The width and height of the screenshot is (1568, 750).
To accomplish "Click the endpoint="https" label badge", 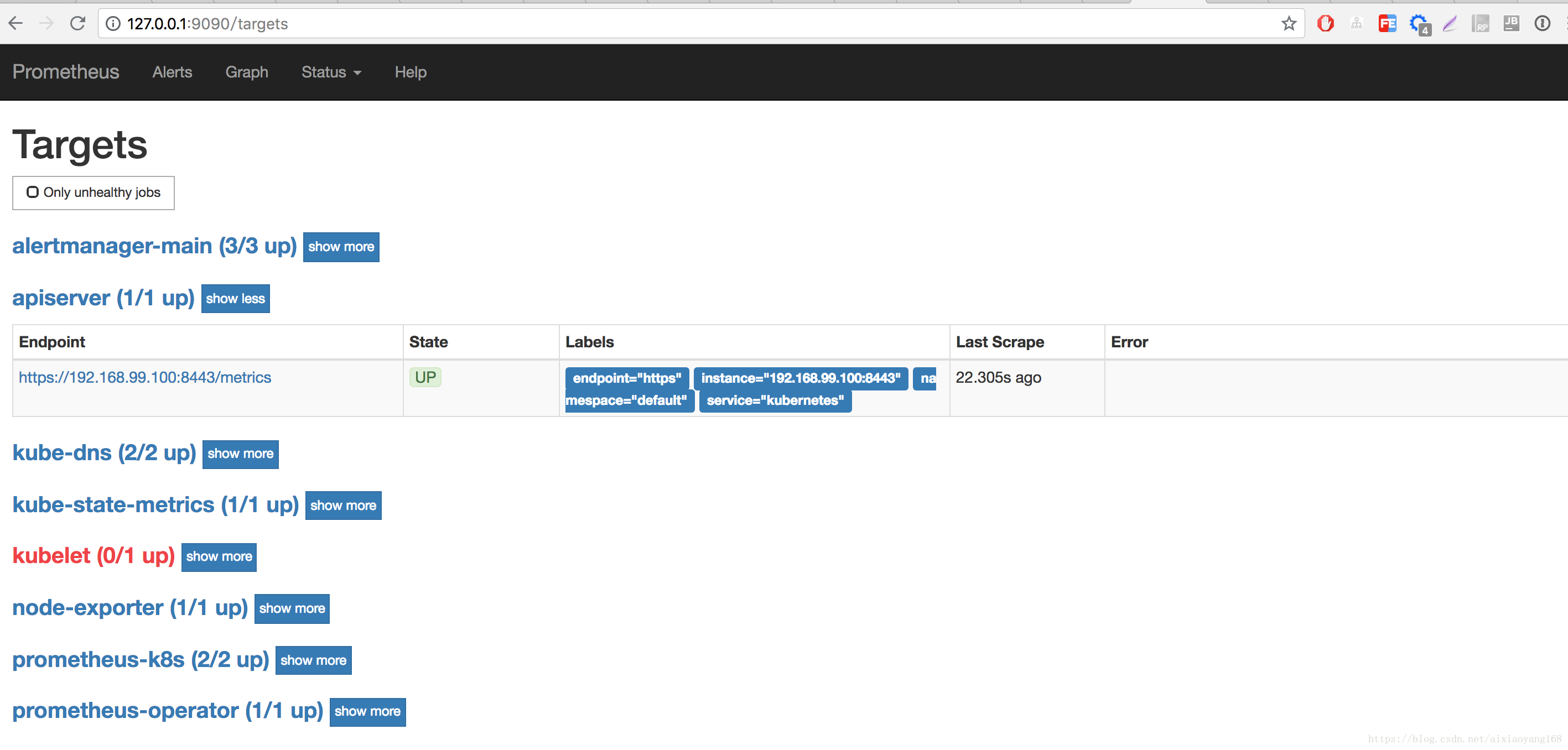I will pyautogui.click(x=627, y=378).
